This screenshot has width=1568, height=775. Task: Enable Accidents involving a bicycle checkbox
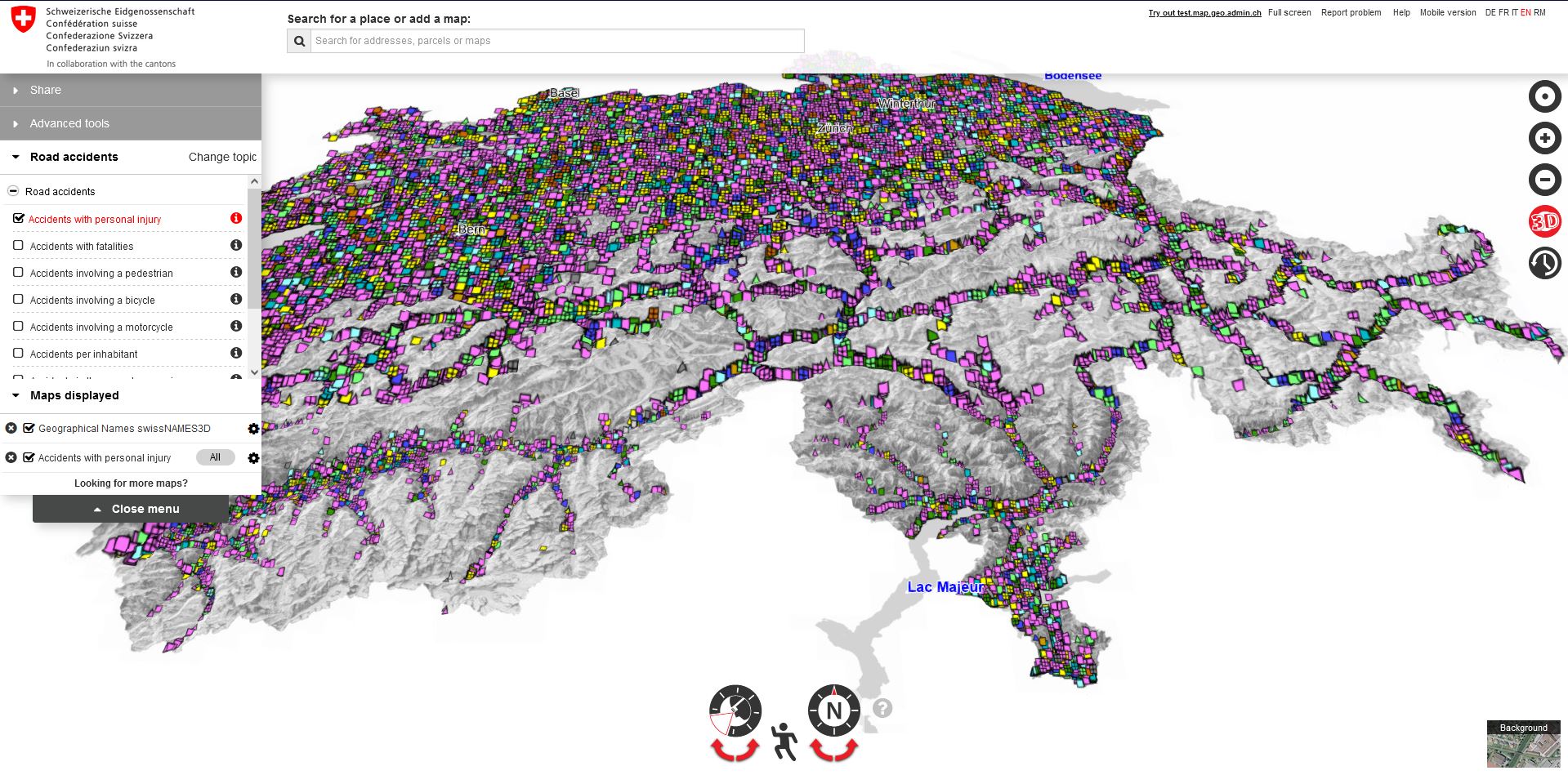click(x=18, y=299)
